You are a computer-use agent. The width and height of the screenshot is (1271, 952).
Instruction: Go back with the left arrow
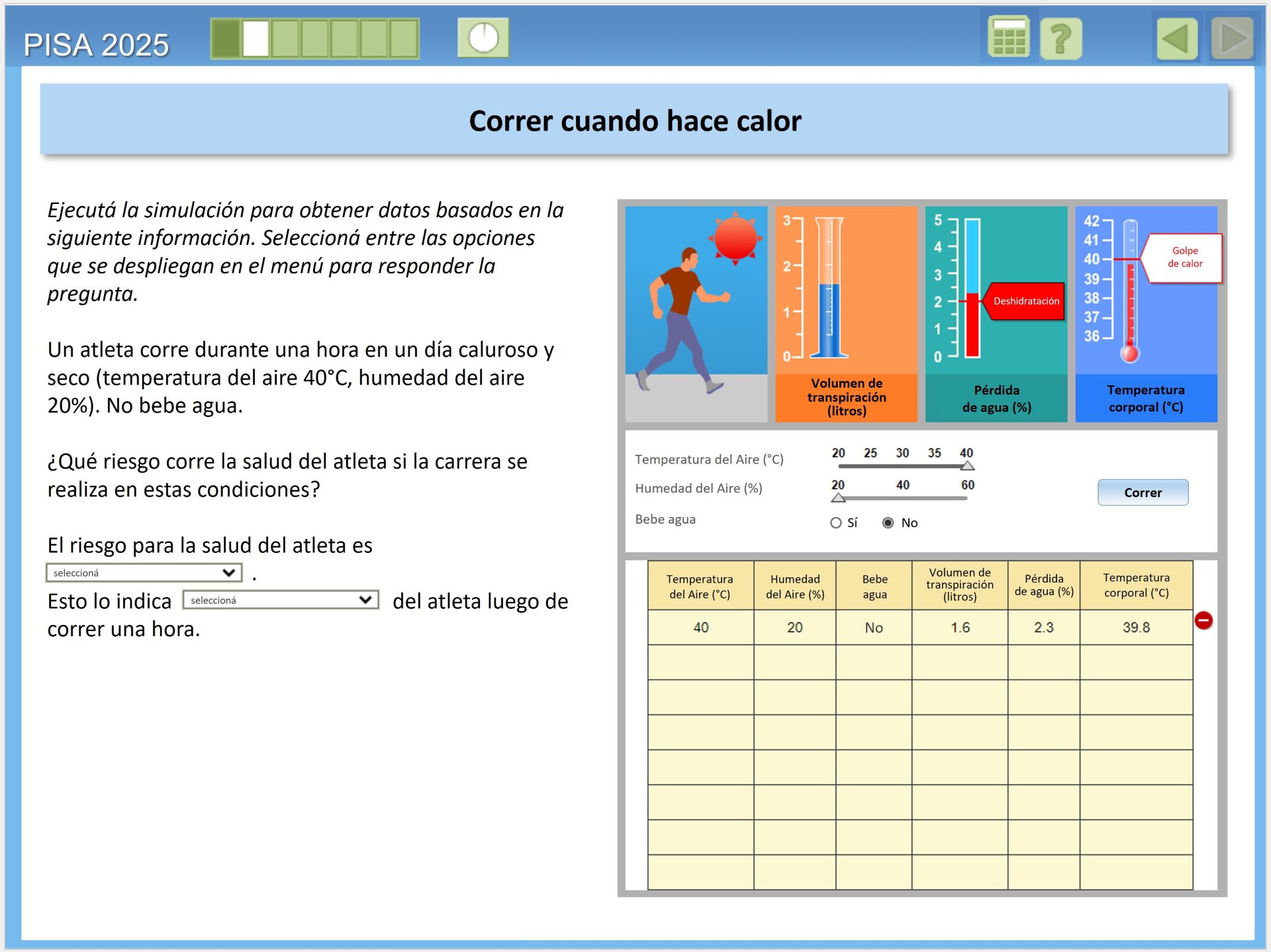1178,38
